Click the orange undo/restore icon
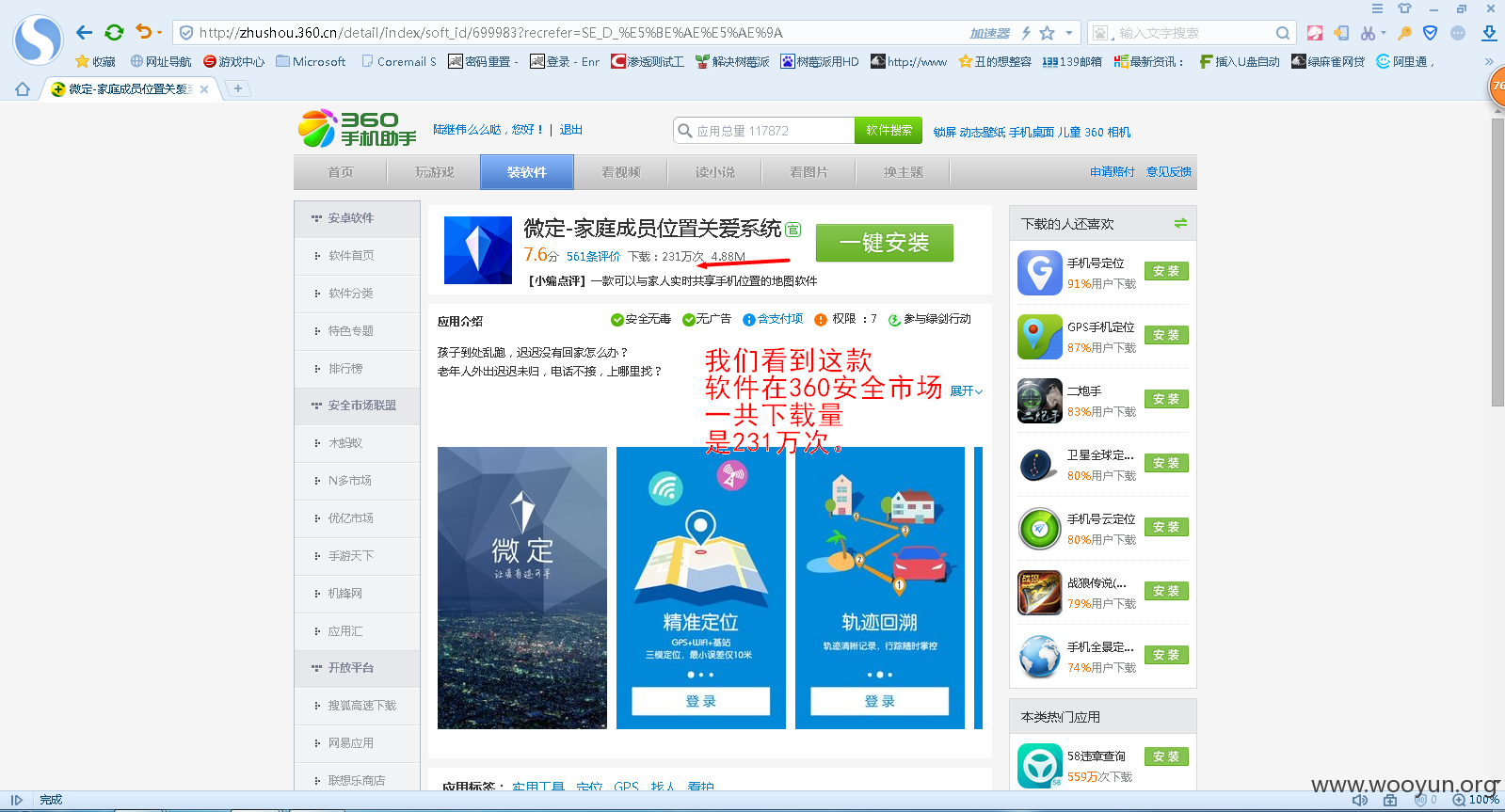This screenshot has height=812, width=1505. (x=143, y=32)
